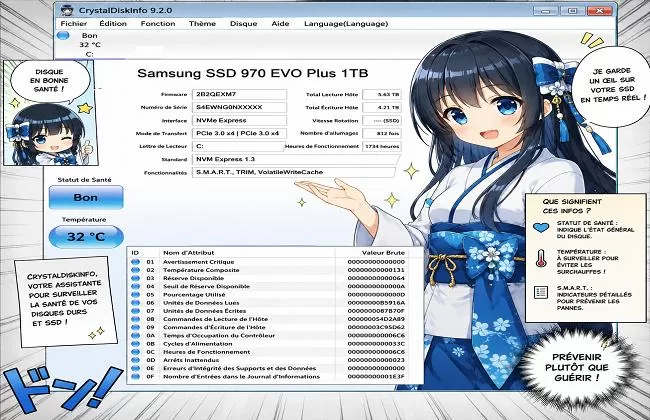650x420 pixels.
Task: Click status orb for attribute 0A
Action: point(136,335)
